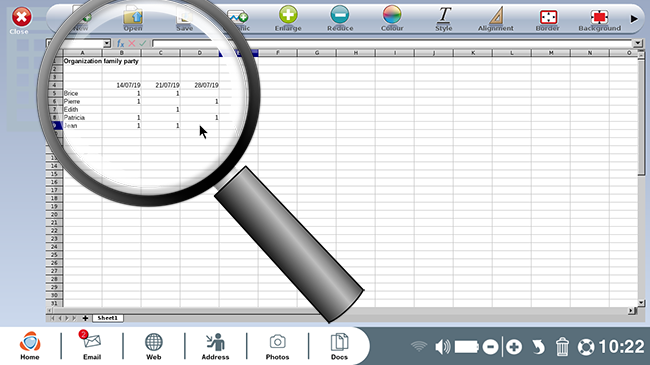Image resolution: width=650 pixels, height=365 pixels.
Task: Click the battery status icon
Action: [467, 347]
